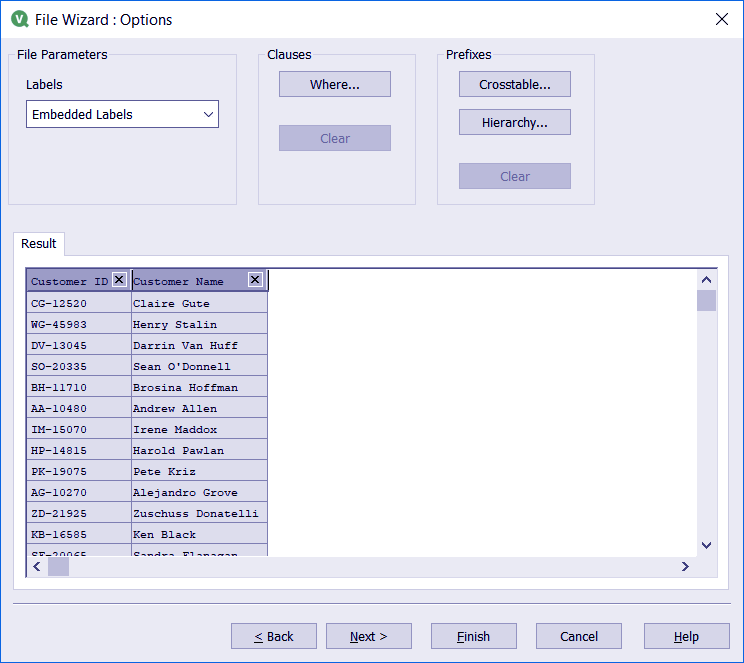The image size is (744, 663).
Task: Select the cell CG-12520
Action: pyautogui.click(x=79, y=303)
